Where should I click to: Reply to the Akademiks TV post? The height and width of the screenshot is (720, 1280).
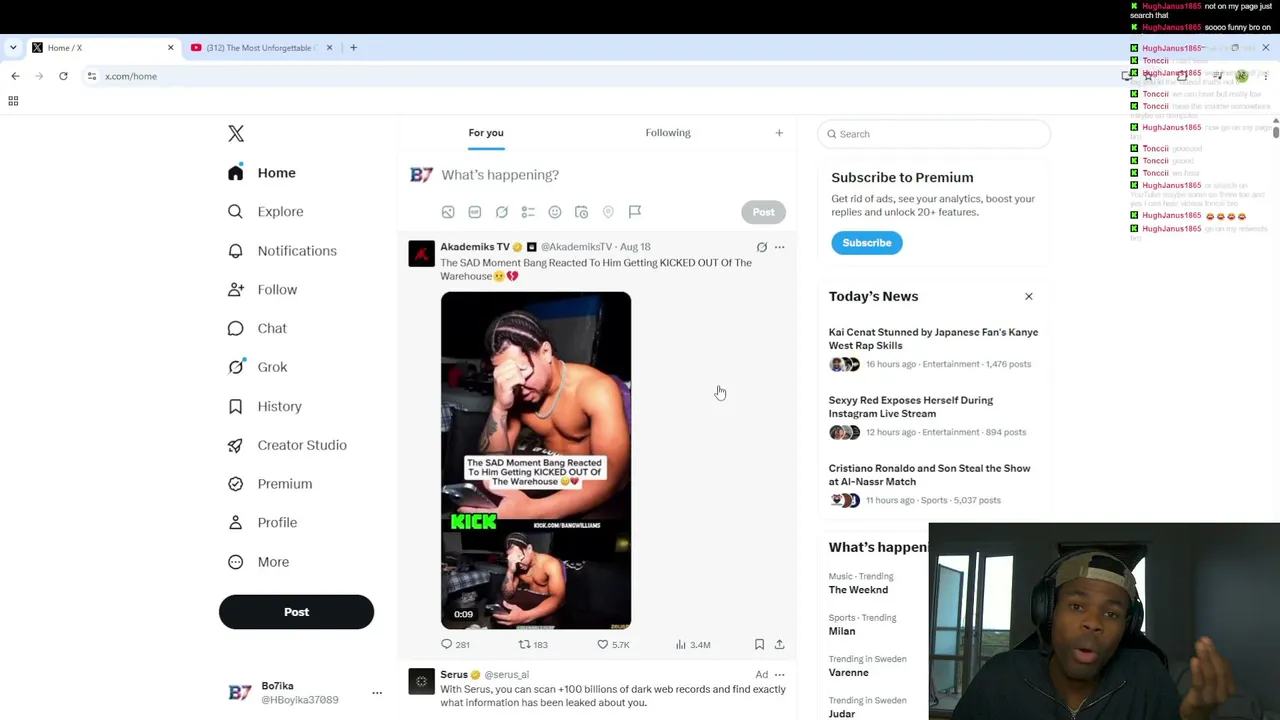455,645
